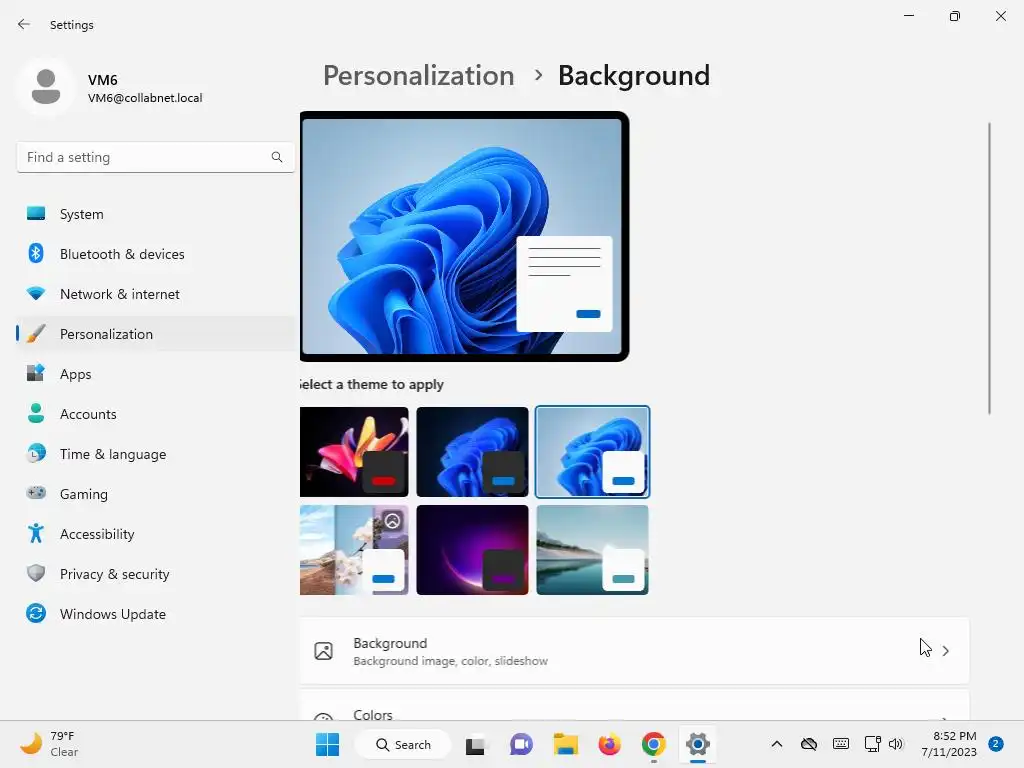Screen dimensions: 1024x768
Task: Click the Network wifi icon in the sidebar
Action: click(36, 293)
